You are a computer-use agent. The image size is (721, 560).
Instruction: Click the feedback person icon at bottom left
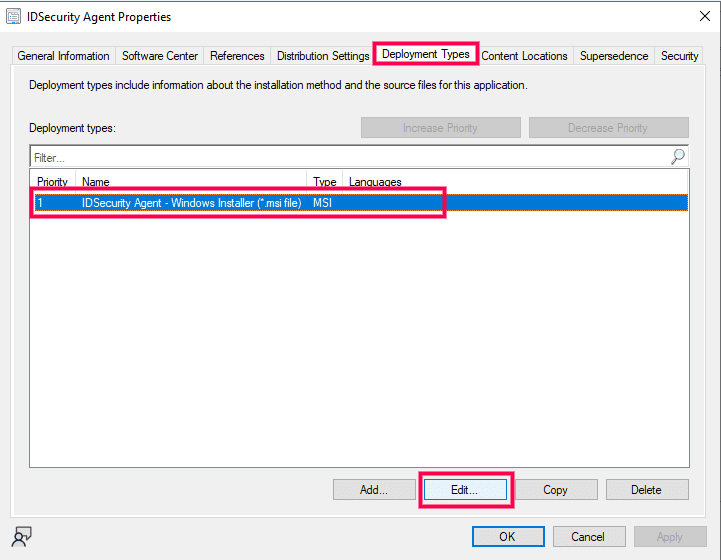tap(22, 537)
